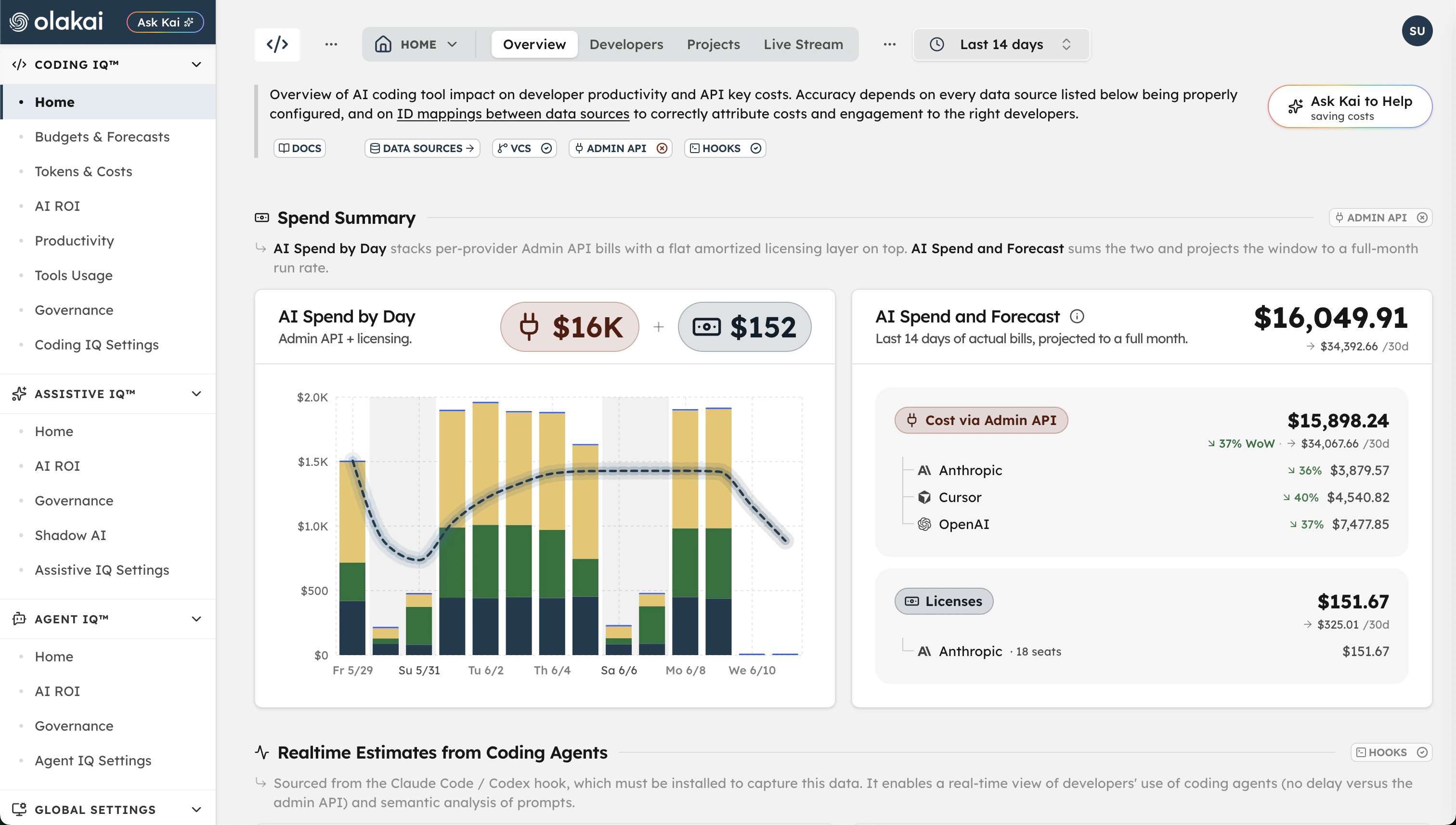
Task: Click the GLOBAL SETTINGS monitor icon
Action: (19, 809)
